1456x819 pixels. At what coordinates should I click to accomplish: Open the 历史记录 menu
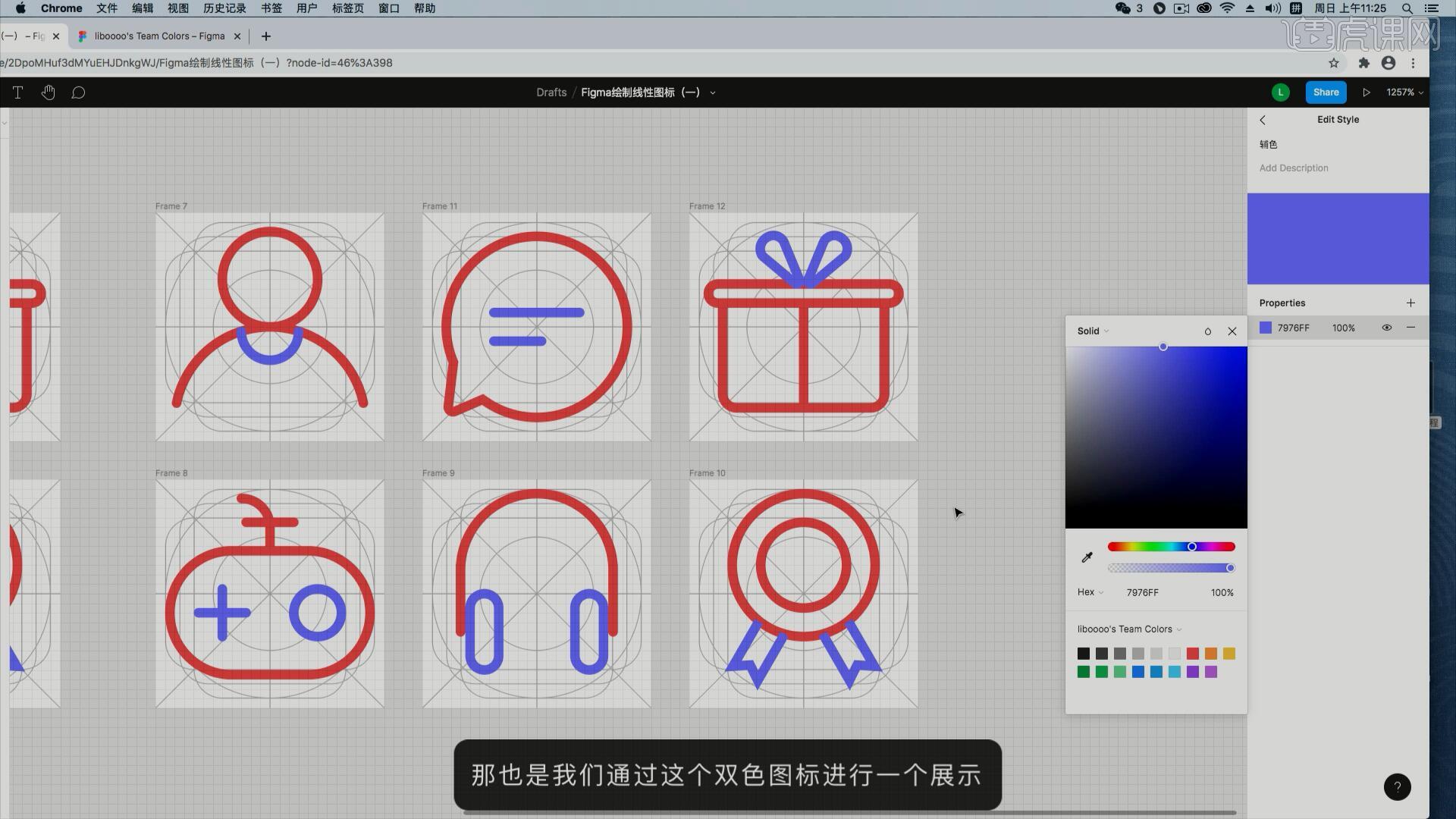pyautogui.click(x=224, y=8)
